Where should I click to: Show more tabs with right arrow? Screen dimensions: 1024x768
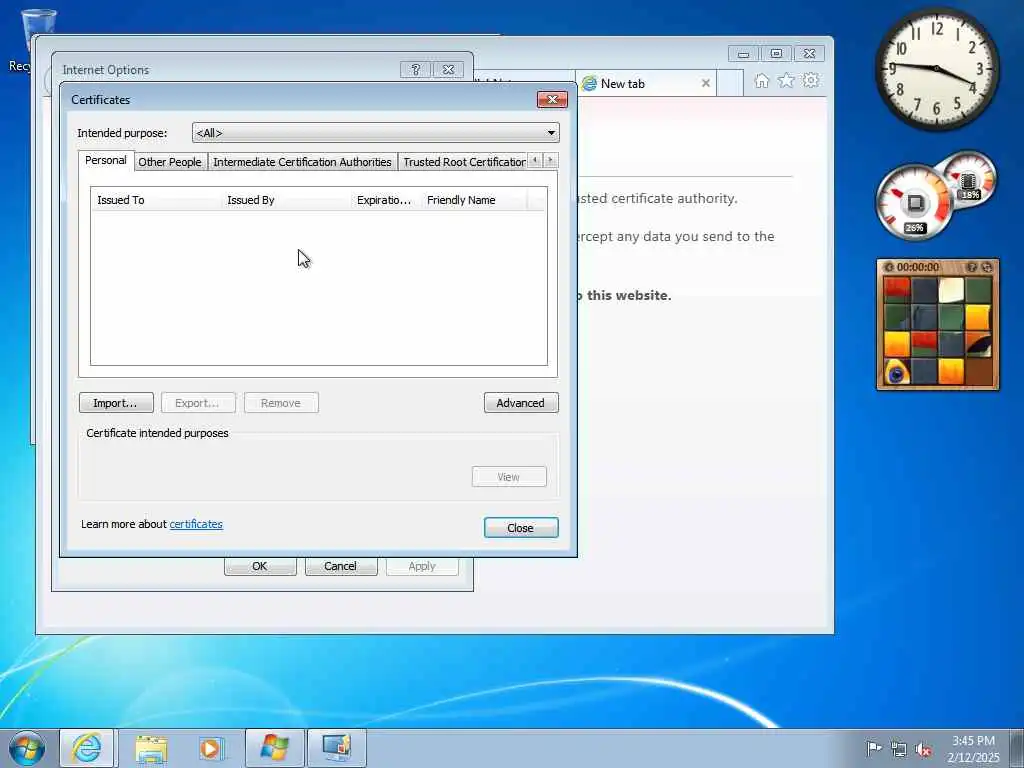click(551, 160)
